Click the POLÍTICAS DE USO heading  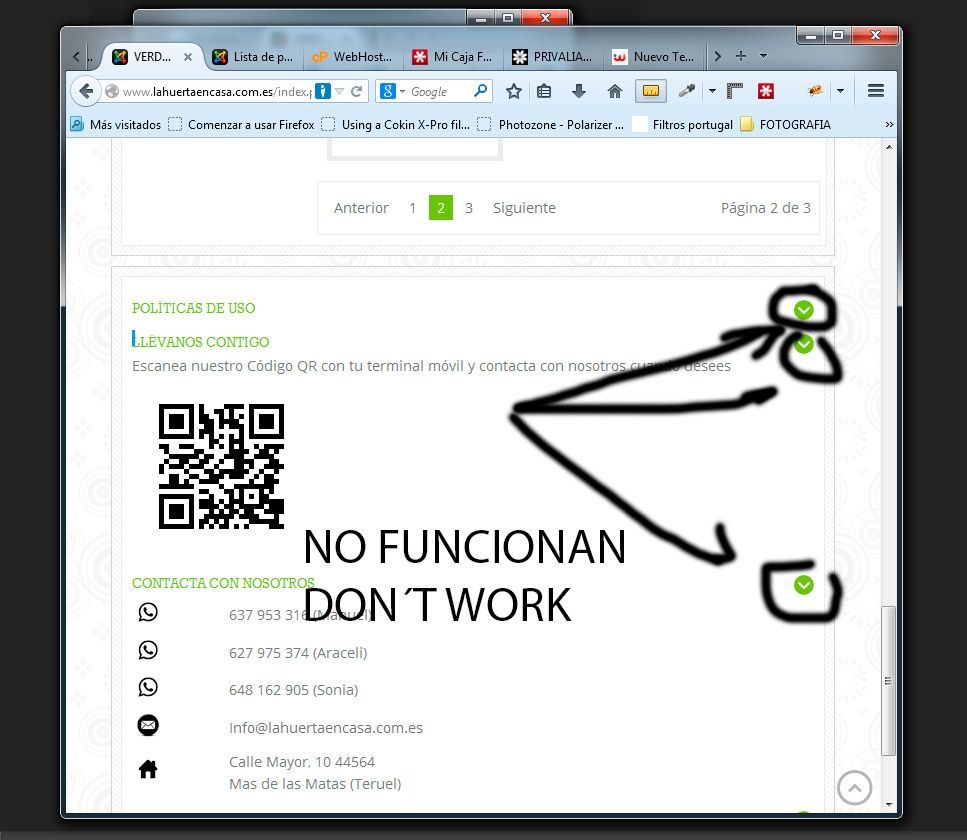[193, 308]
